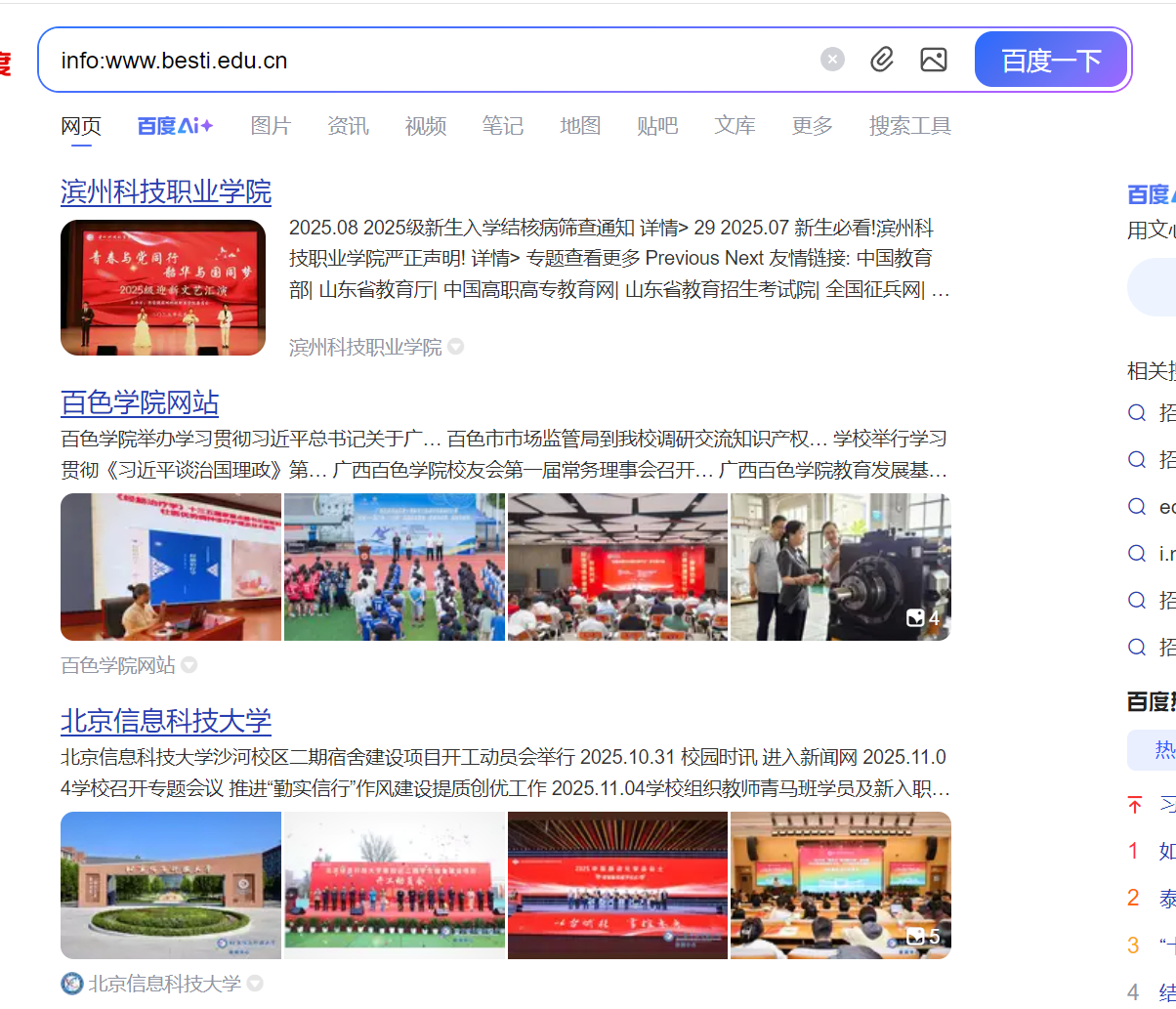This screenshot has width=1176, height=1009.
Task: Open 百色学院 machinery inspection thumbnail
Action: coord(841,567)
